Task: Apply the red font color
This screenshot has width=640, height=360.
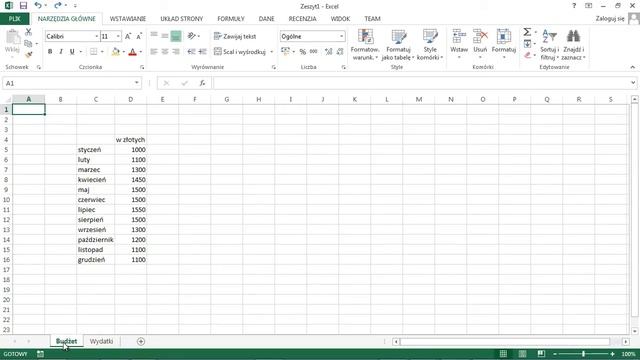Action: (x=132, y=52)
